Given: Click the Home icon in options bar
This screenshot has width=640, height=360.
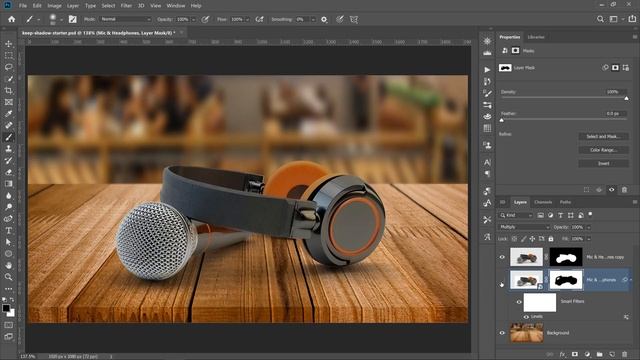Looking at the screenshot, I should tap(11, 19).
